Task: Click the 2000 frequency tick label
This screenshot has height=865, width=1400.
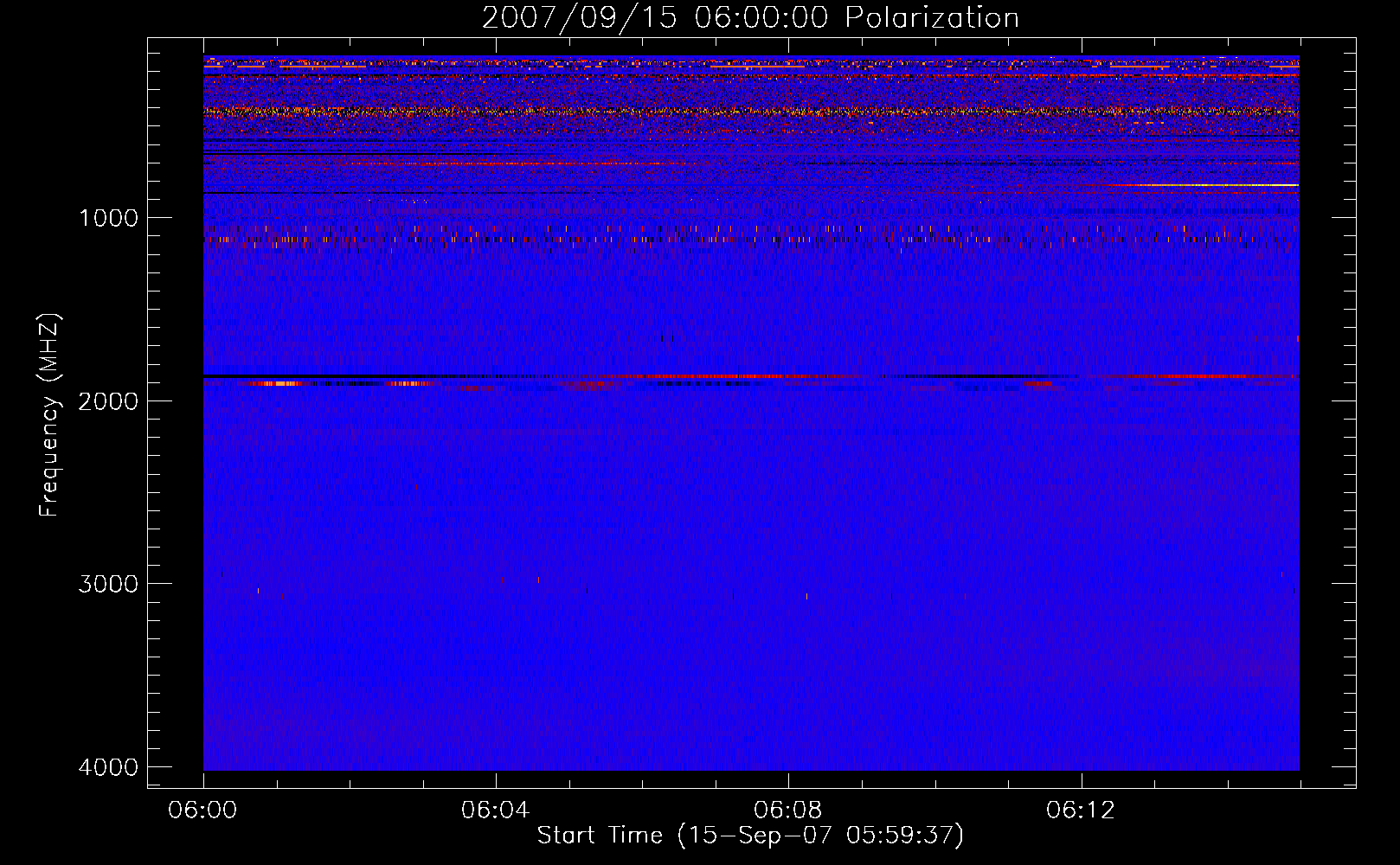Action: (x=108, y=400)
